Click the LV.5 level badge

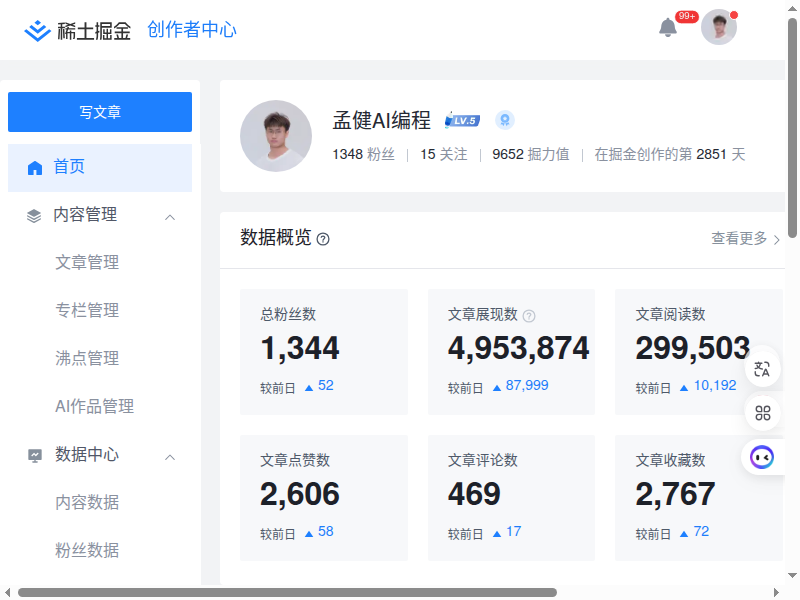point(463,121)
